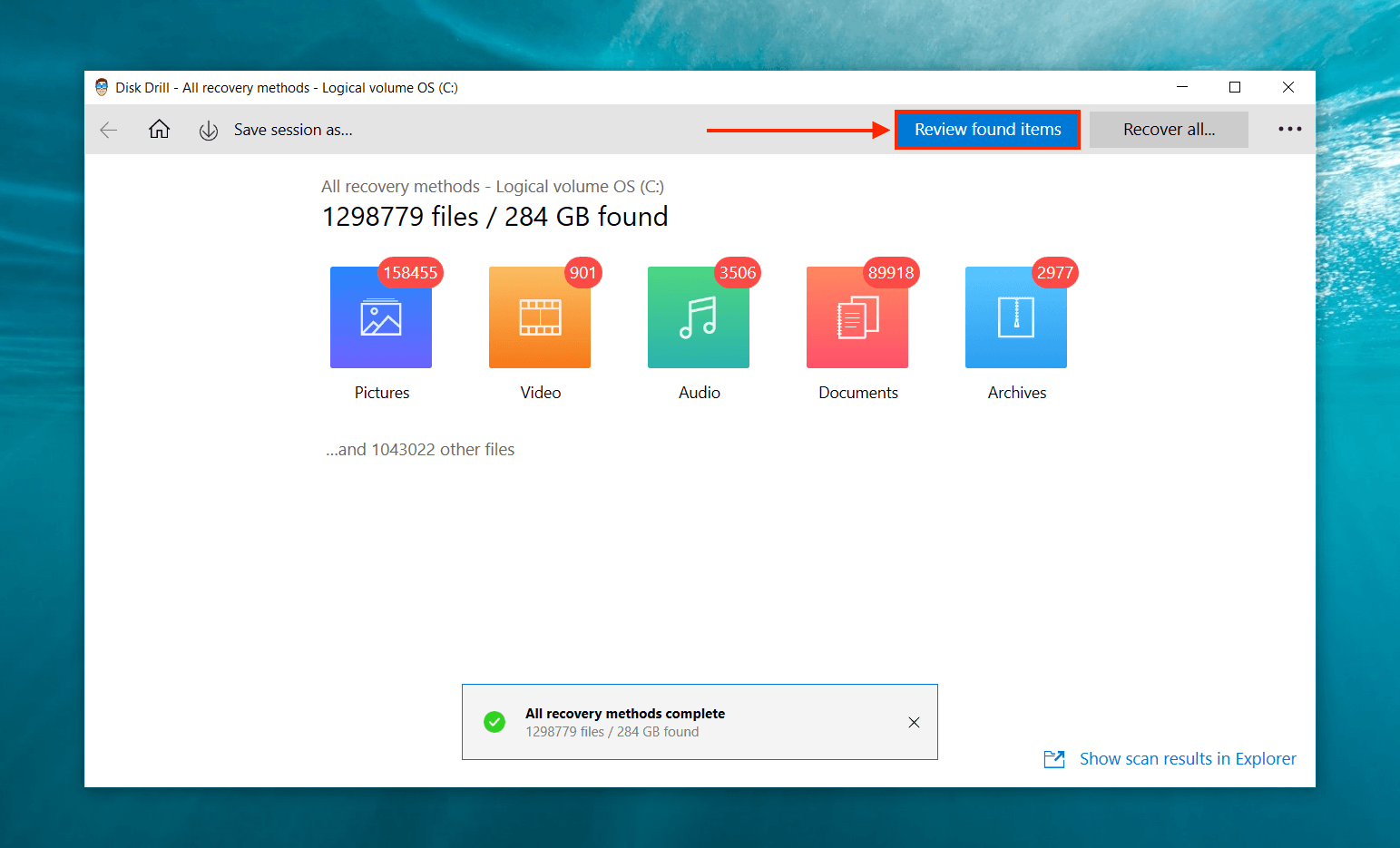Click Review found items button
This screenshot has height=848, width=1400.
coord(987,130)
